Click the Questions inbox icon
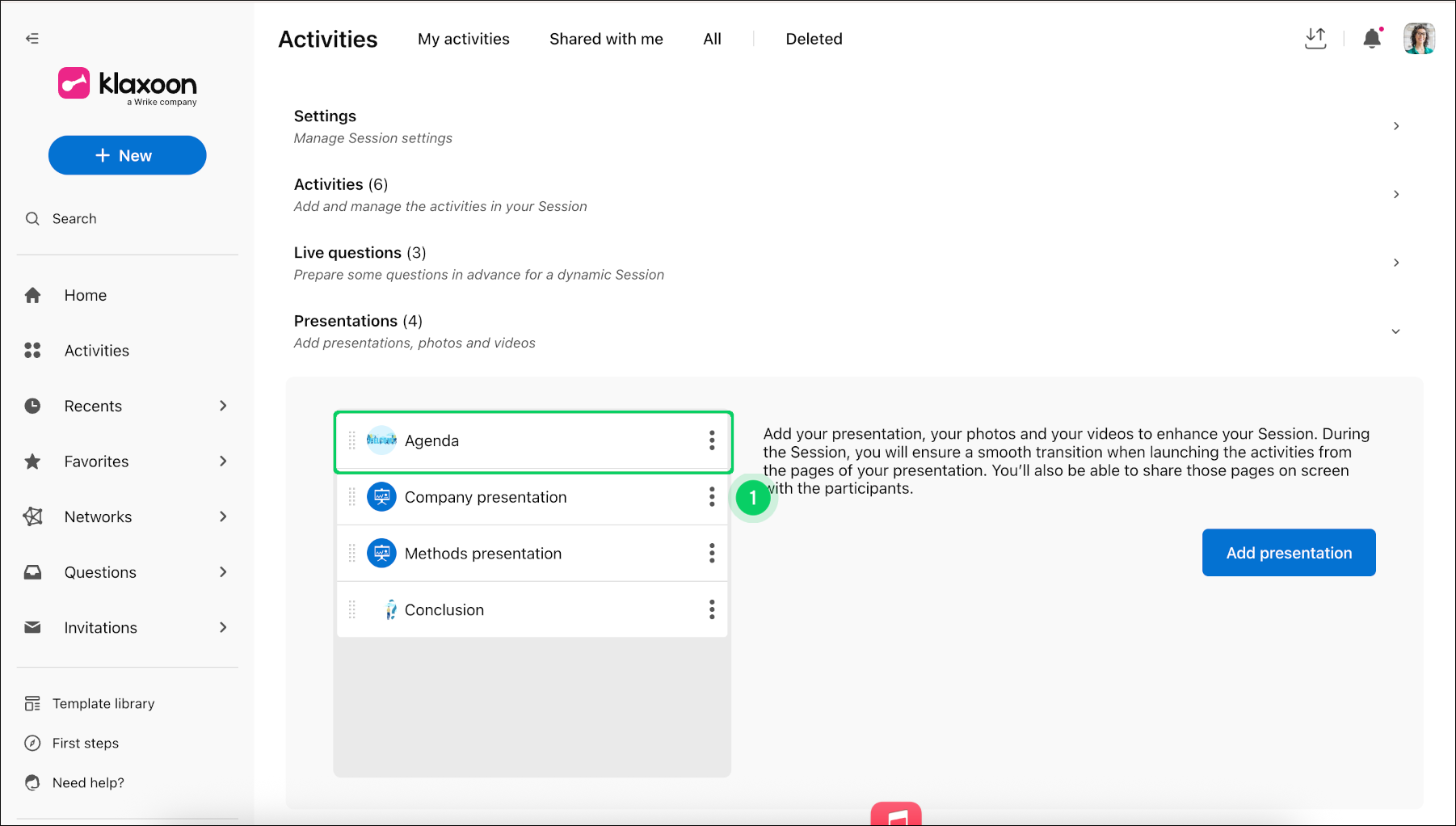This screenshot has height=826, width=1456. point(32,572)
